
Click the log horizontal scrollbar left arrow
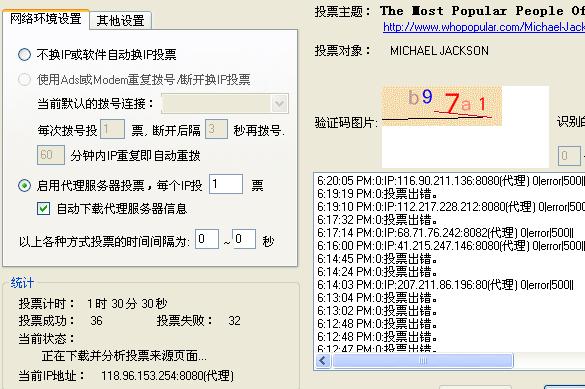(x=323, y=361)
